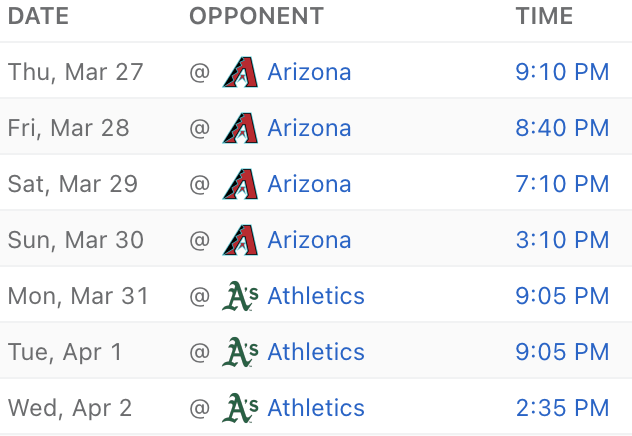
Task: Open Arizona team link for Thu, Mar 27
Action: click(x=309, y=72)
